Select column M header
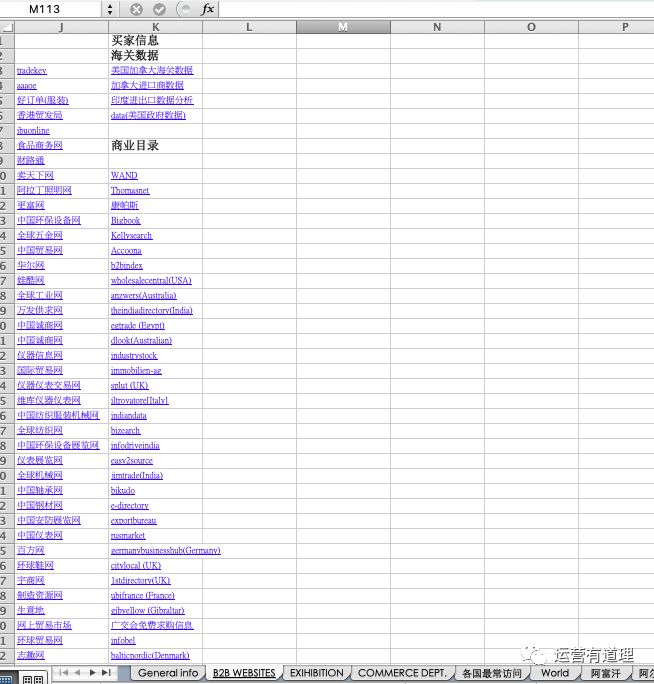 pos(343,27)
